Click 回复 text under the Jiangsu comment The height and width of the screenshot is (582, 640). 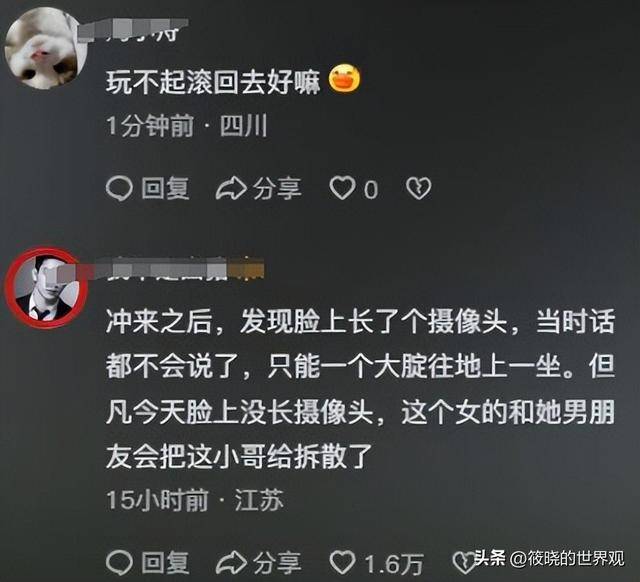click(165, 563)
